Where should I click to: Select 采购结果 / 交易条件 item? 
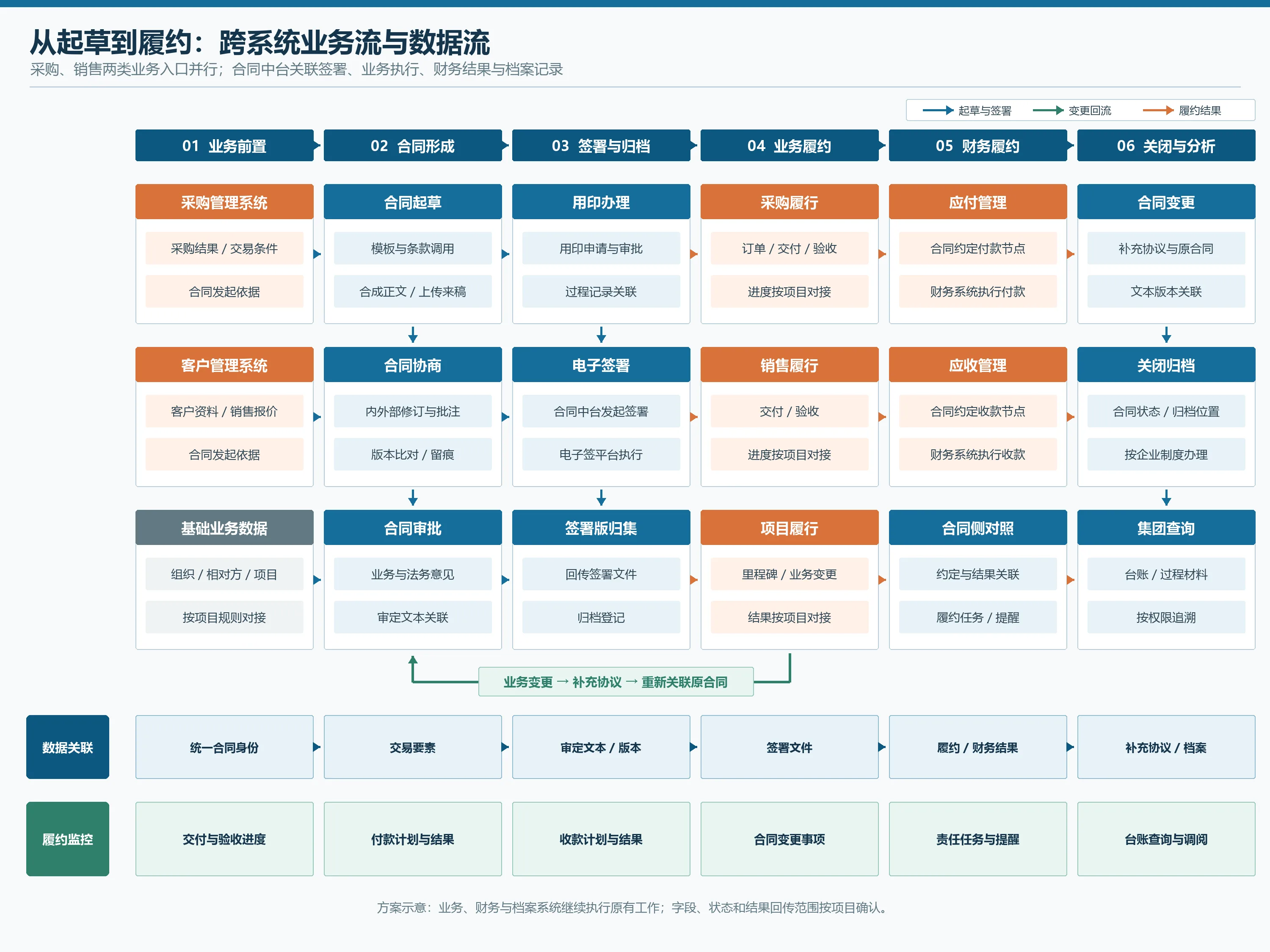(x=224, y=248)
